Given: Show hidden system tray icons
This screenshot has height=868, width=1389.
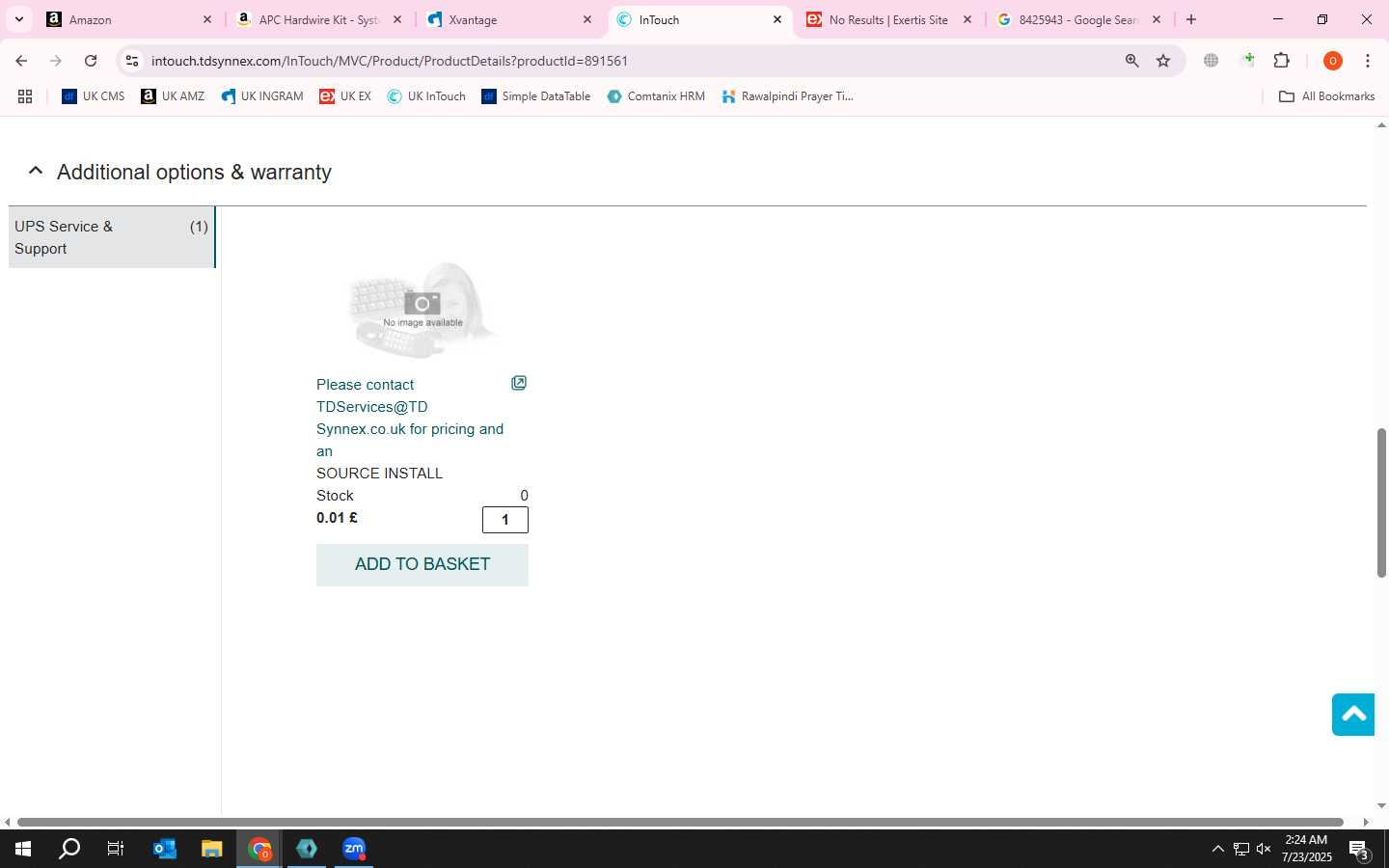Looking at the screenshot, I should click(x=1217, y=849).
